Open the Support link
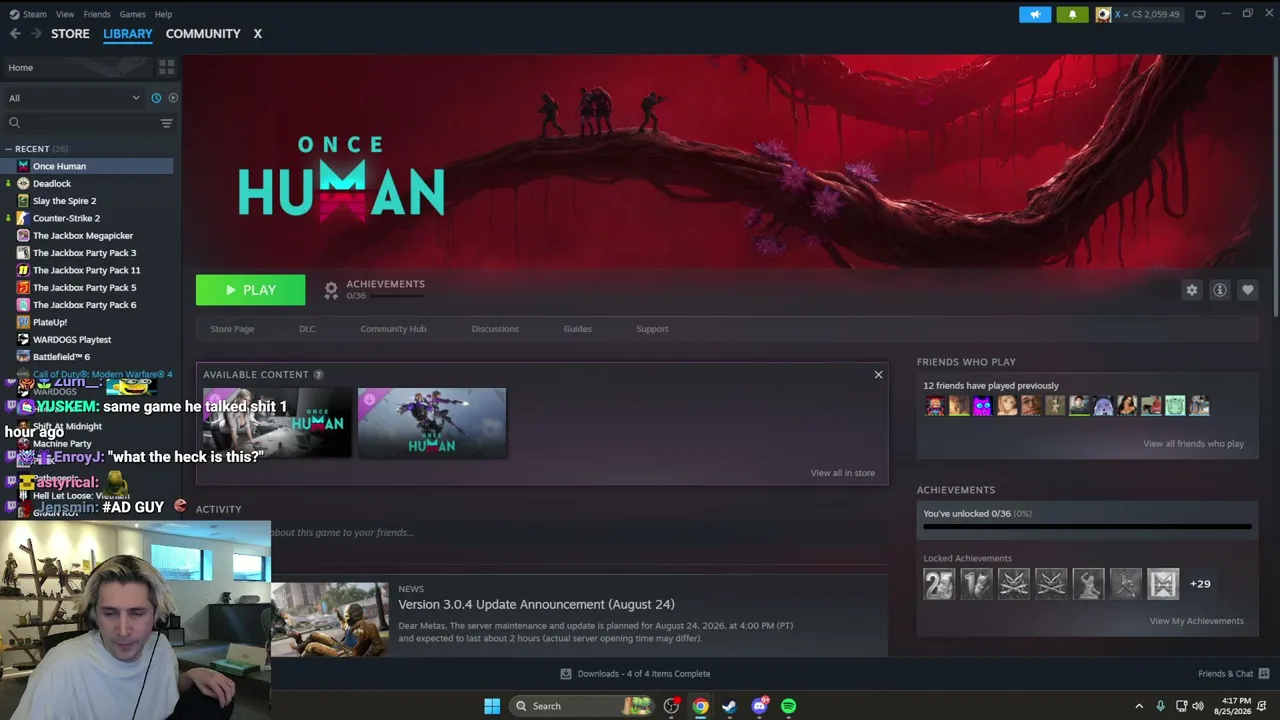This screenshot has width=1280, height=720. click(x=652, y=329)
